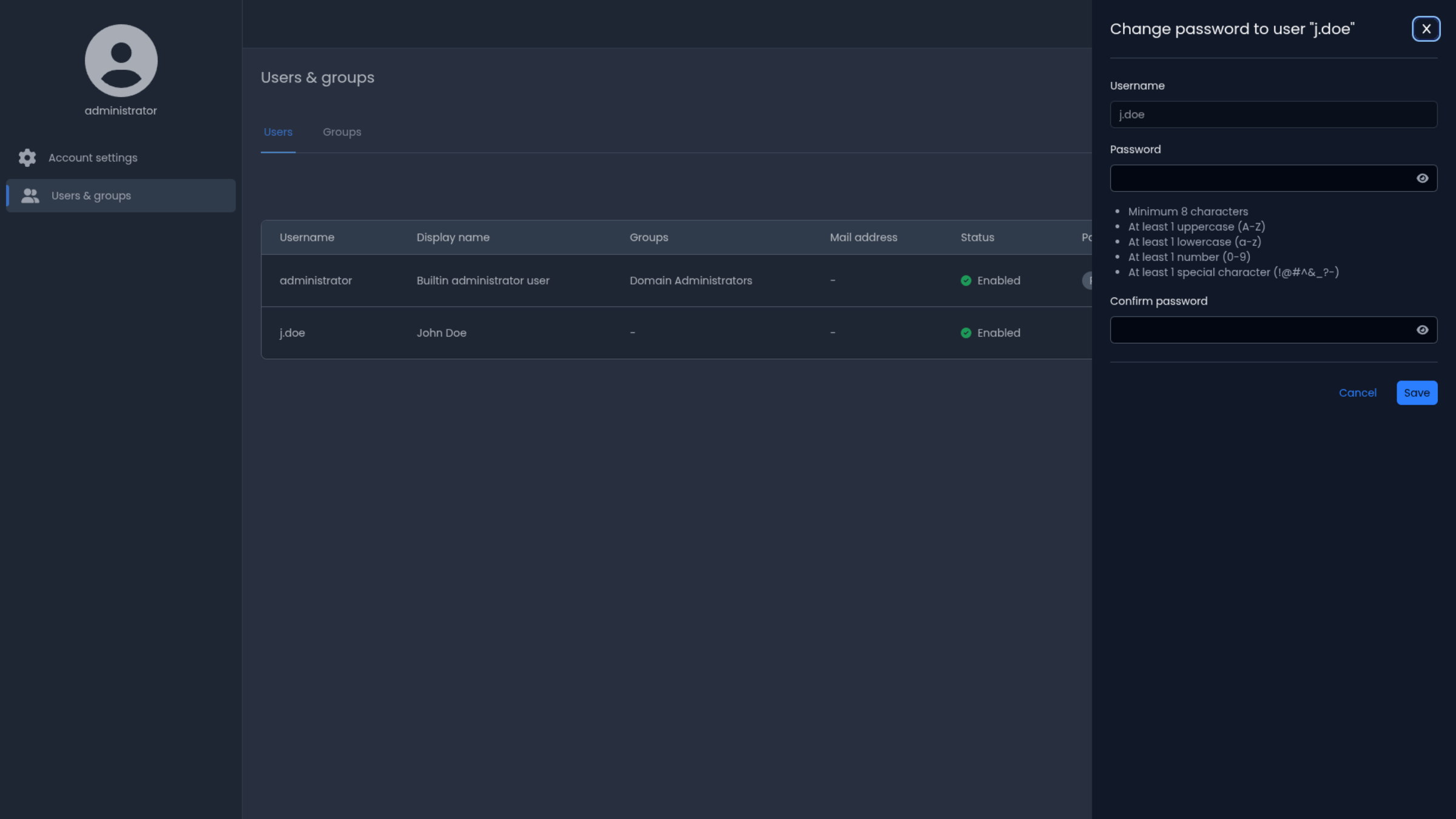The height and width of the screenshot is (819, 1456).
Task: Click the Save button
Action: click(1417, 393)
